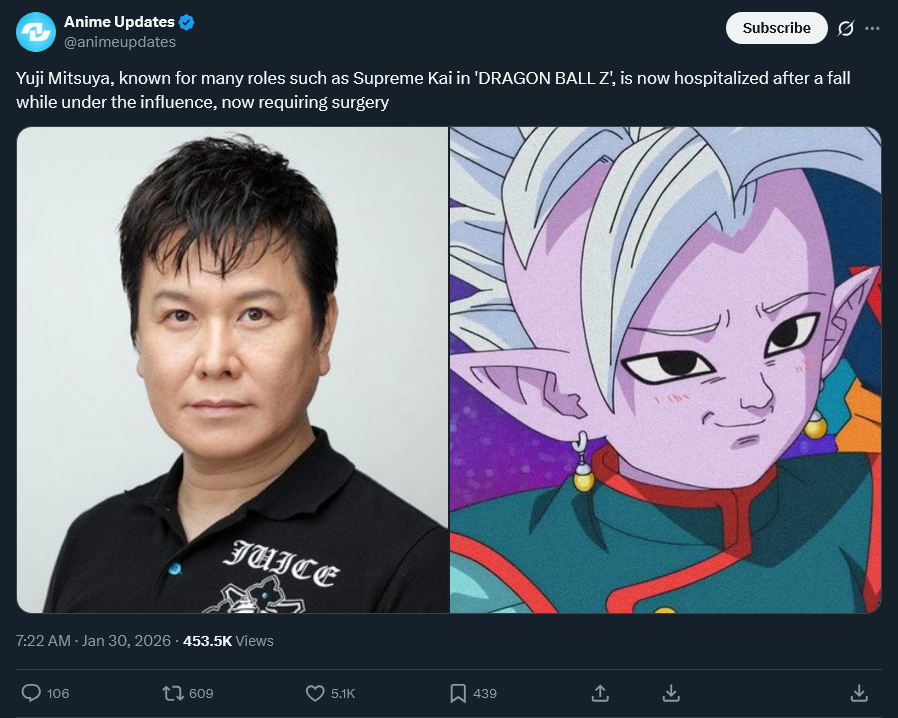Open the Supreme Kai anime image
Image resolution: width=898 pixels, height=718 pixels.
click(x=665, y=370)
